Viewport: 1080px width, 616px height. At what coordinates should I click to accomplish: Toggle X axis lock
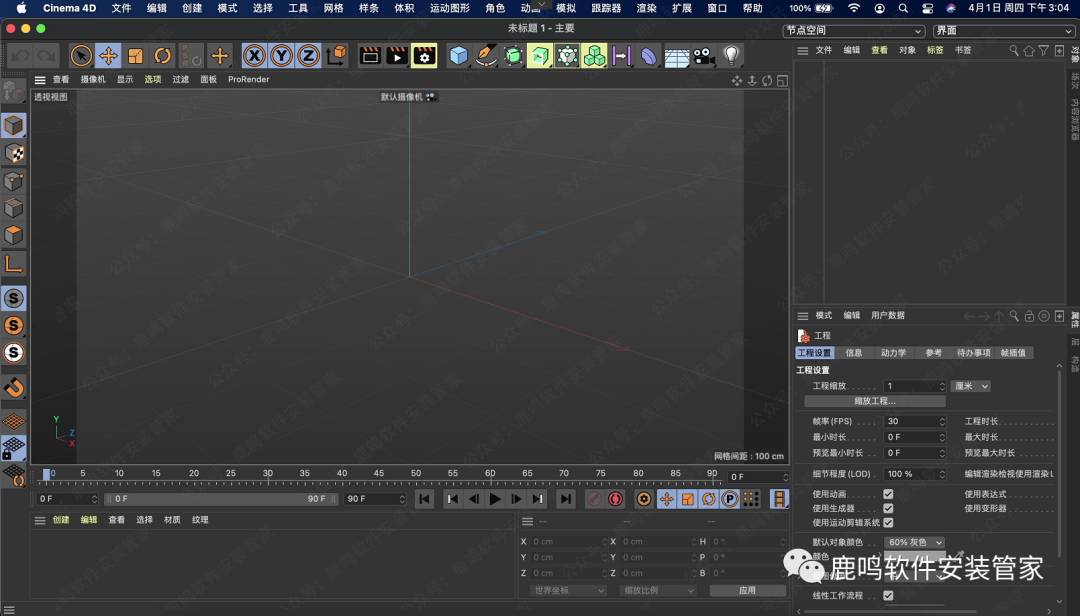tap(255, 56)
